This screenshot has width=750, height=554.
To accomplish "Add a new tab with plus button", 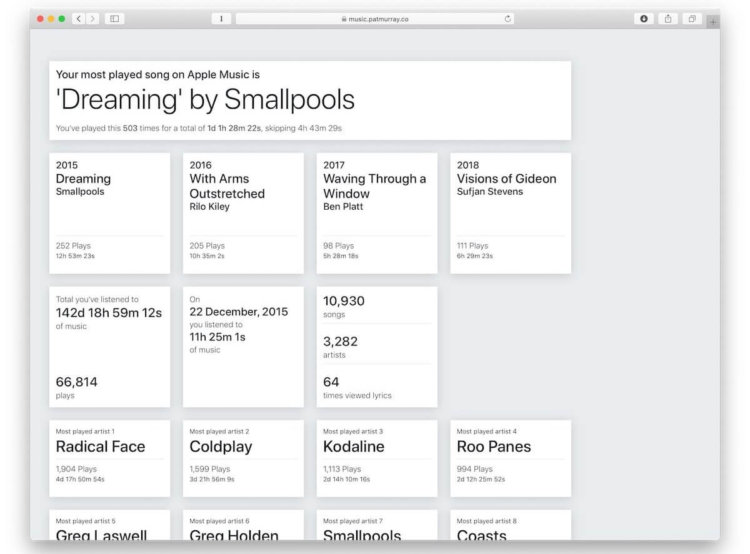I will 713,22.
